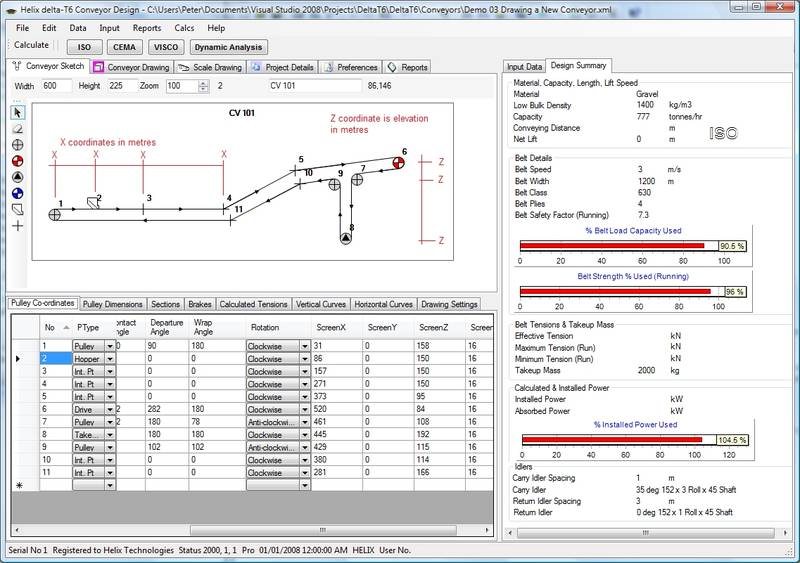This screenshot has width=800, height=563.
Task: Pick the take-up pulley tool (triangle circle)
Action: 18,177
